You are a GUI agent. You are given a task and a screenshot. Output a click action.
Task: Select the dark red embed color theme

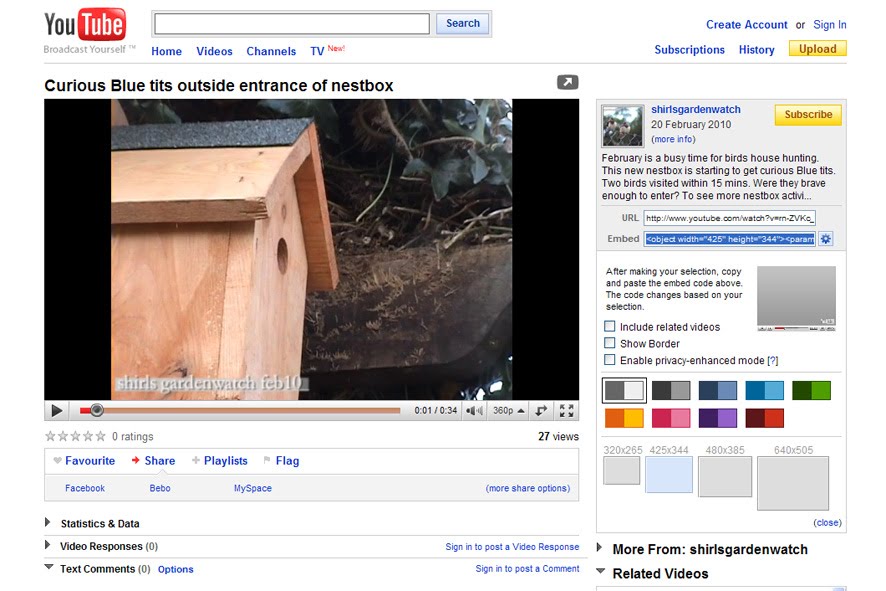[765, 418]
